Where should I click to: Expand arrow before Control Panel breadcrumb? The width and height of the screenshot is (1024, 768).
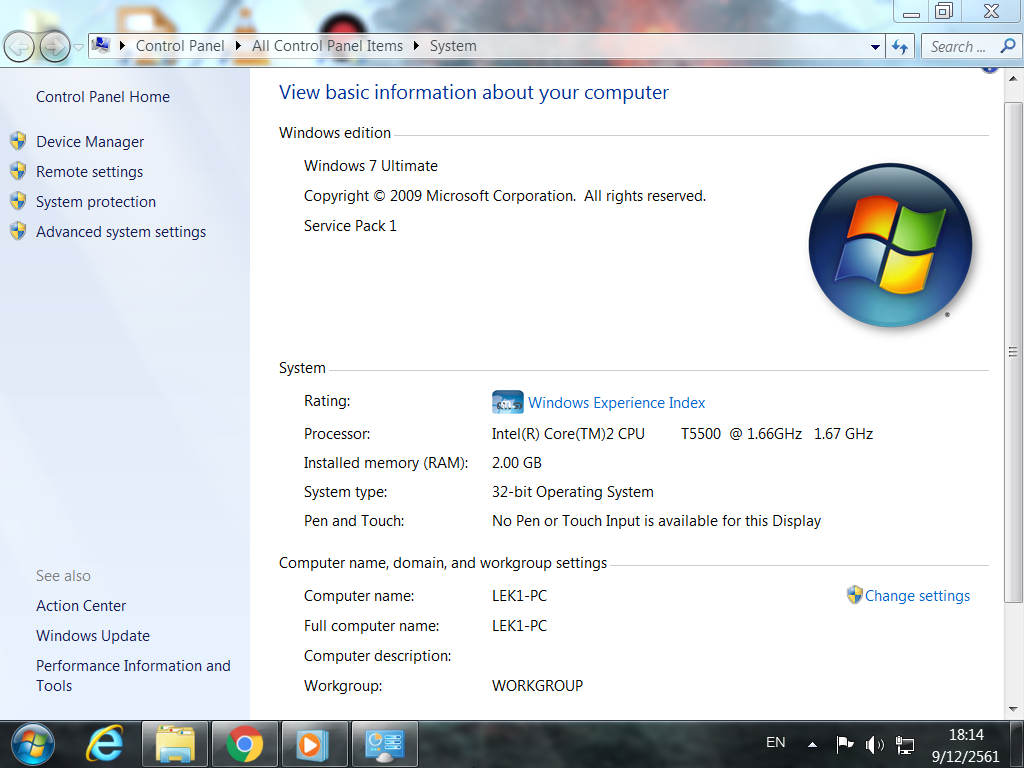122,46
